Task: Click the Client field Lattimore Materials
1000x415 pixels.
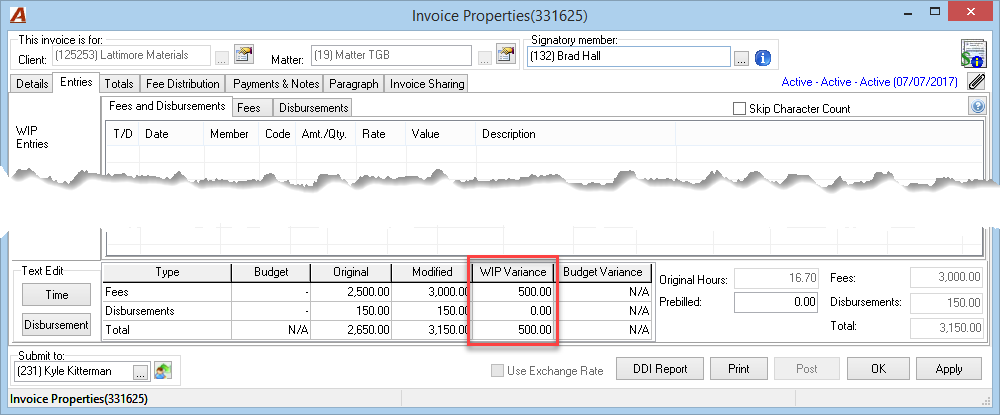Action: (x=130, y=55)
